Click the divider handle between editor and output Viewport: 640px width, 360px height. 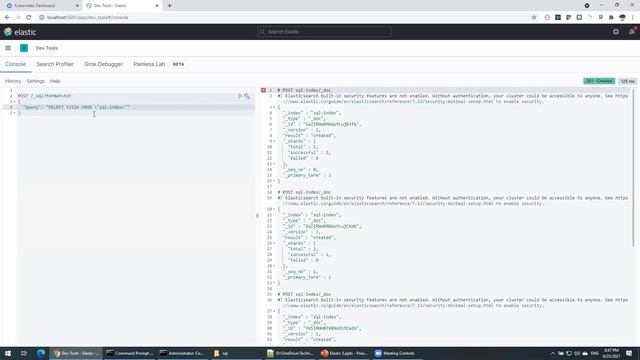257,216
